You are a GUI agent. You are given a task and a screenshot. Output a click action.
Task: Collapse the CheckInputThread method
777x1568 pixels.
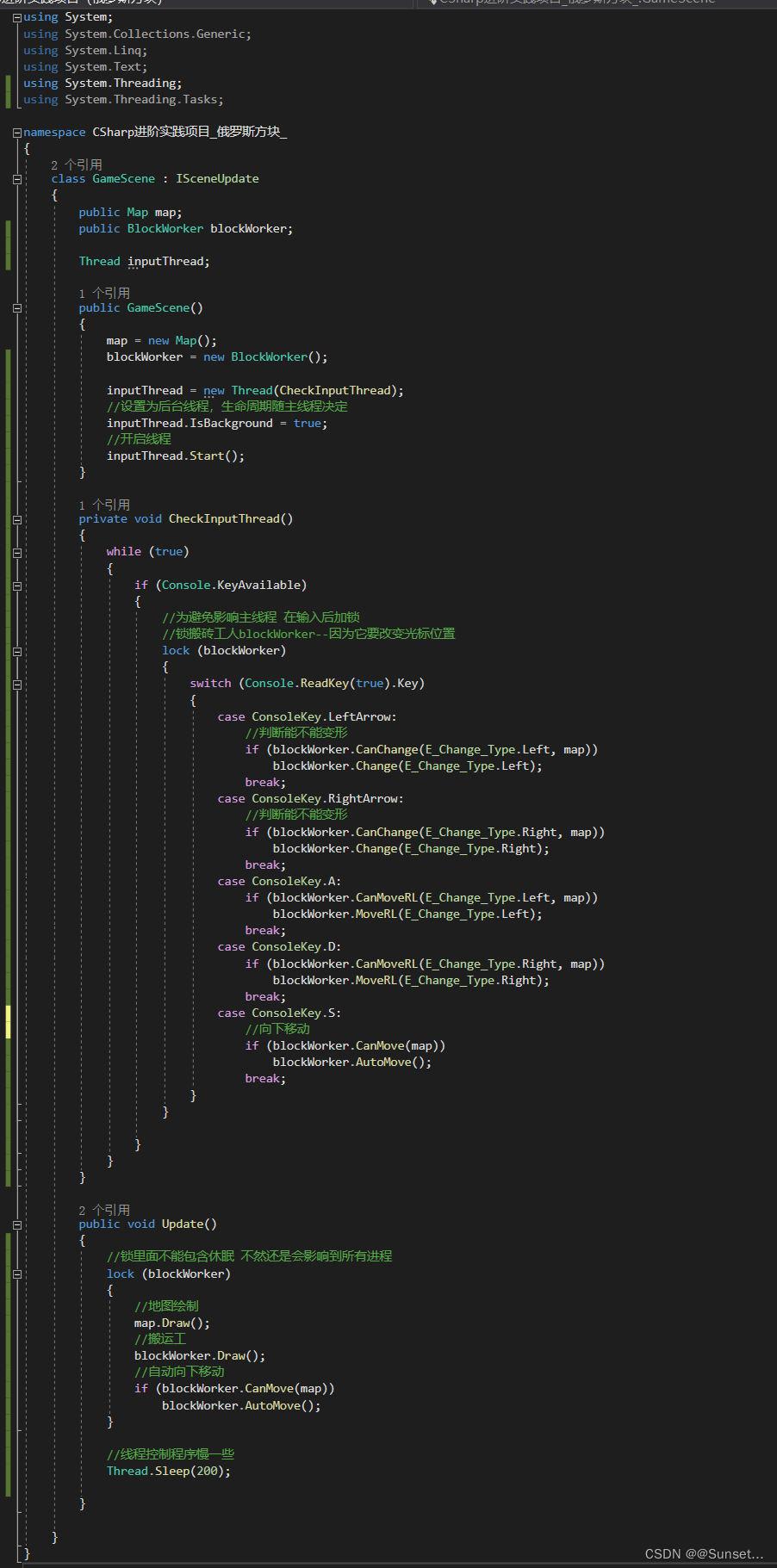(16, 519)
